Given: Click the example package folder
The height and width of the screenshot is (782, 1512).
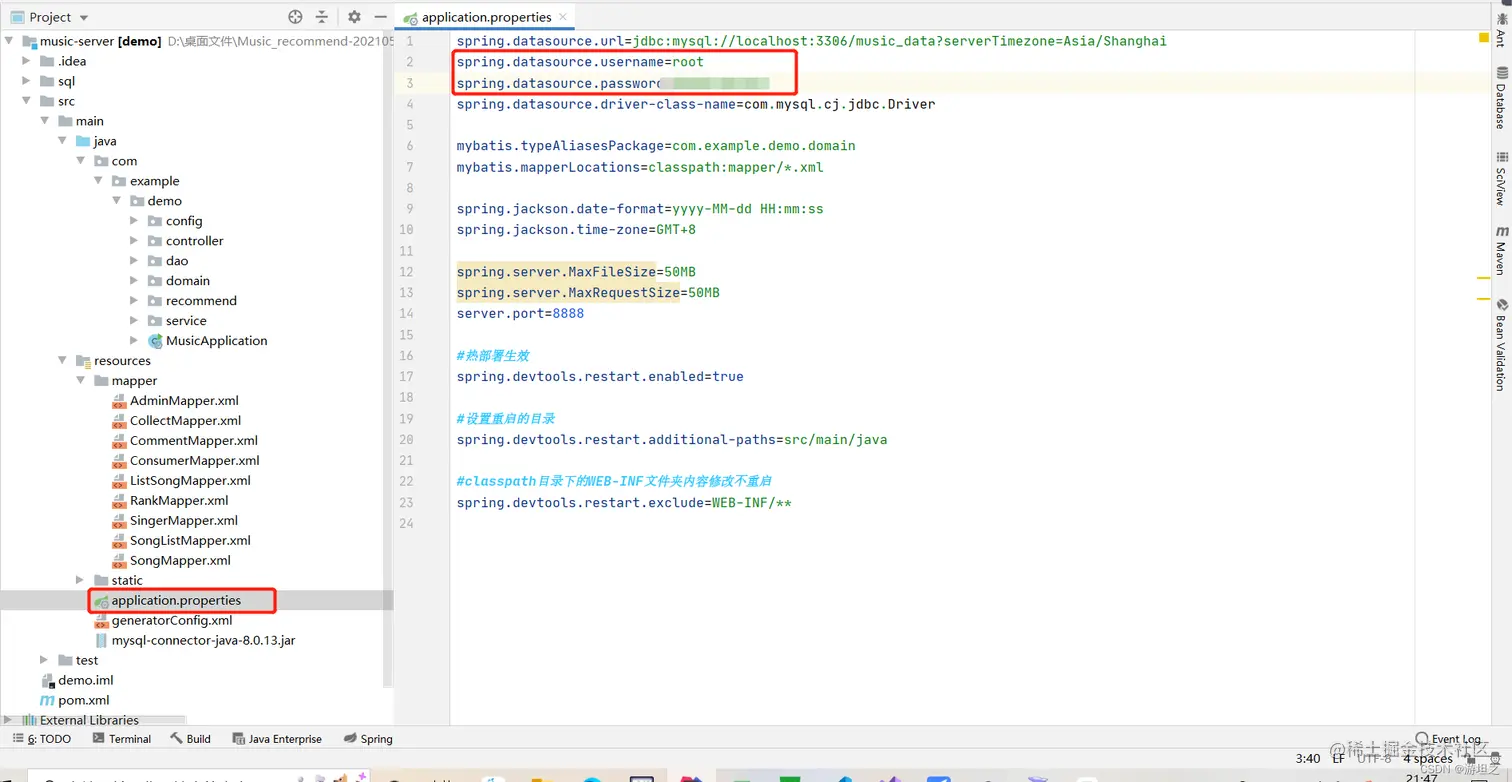Looking at the screenshot, I should coord(154,181).
